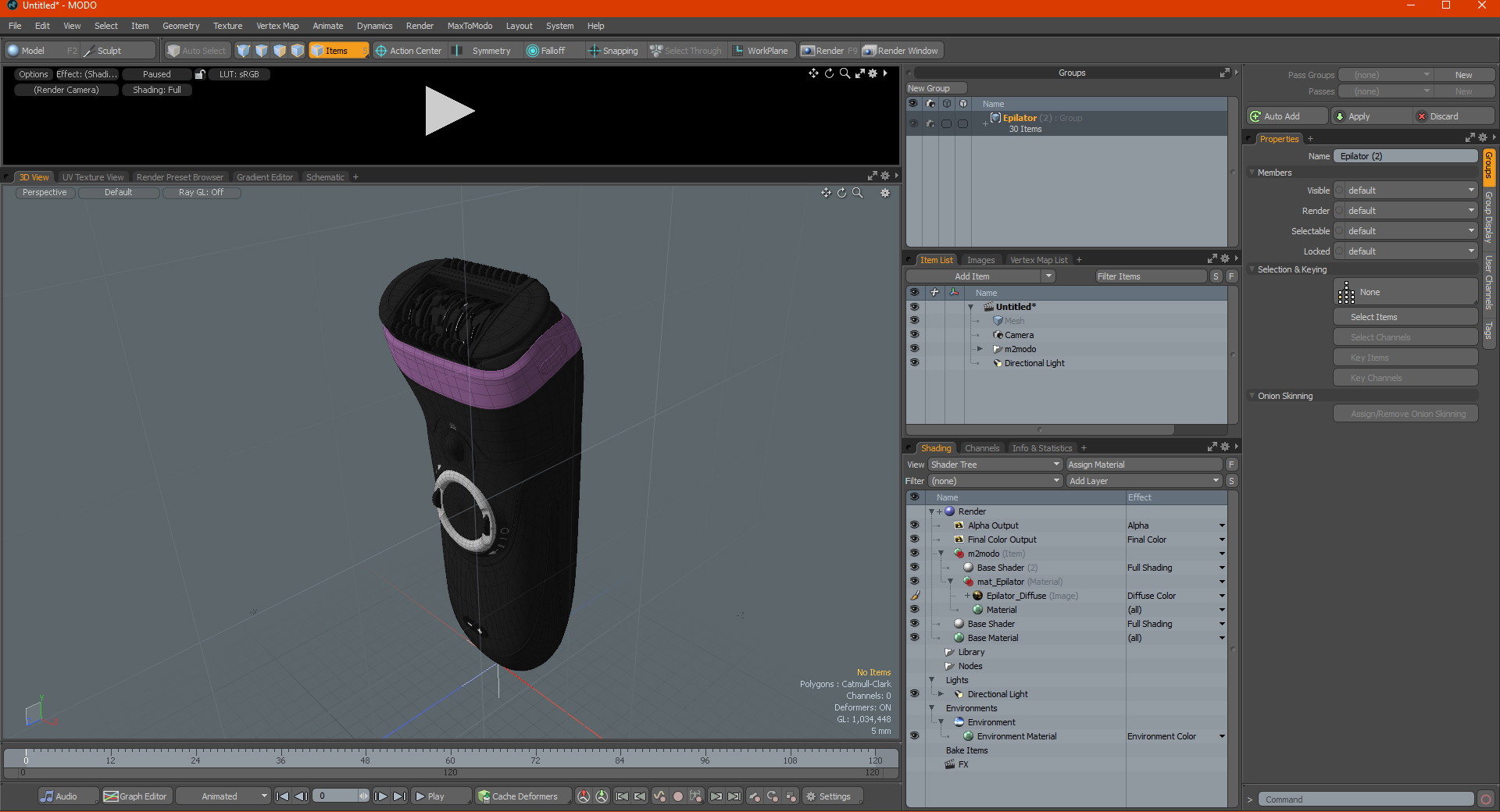1500x812 pixels.
Task: Toggle visibility of Base Material layer
Action: click(914, 638)
